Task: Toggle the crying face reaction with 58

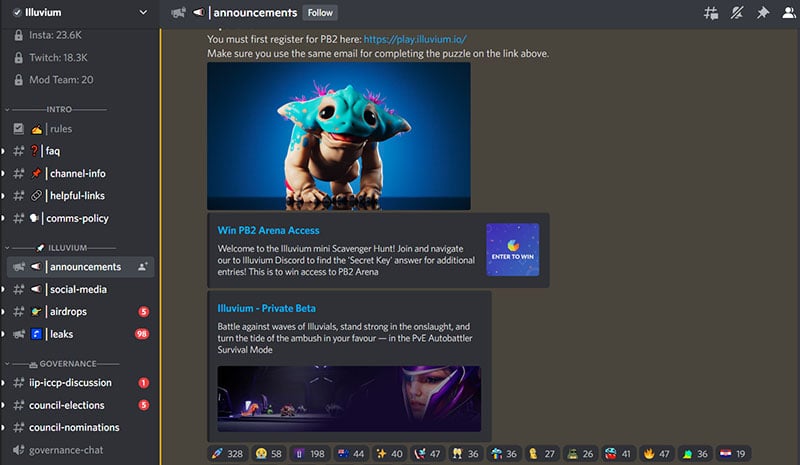Action: 268,454
